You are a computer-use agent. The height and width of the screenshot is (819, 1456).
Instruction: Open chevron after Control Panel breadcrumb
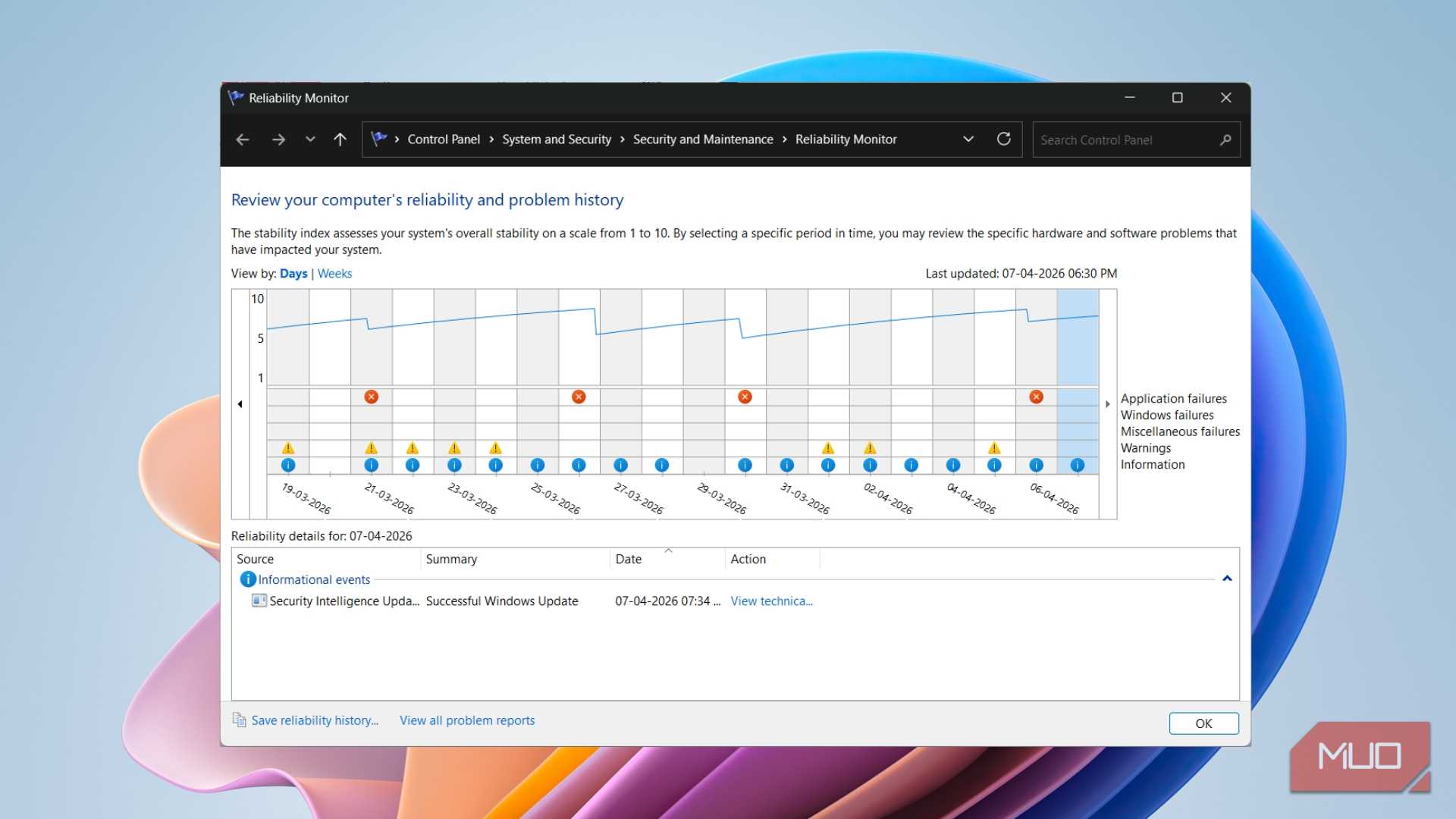click(x=491, y=140)
